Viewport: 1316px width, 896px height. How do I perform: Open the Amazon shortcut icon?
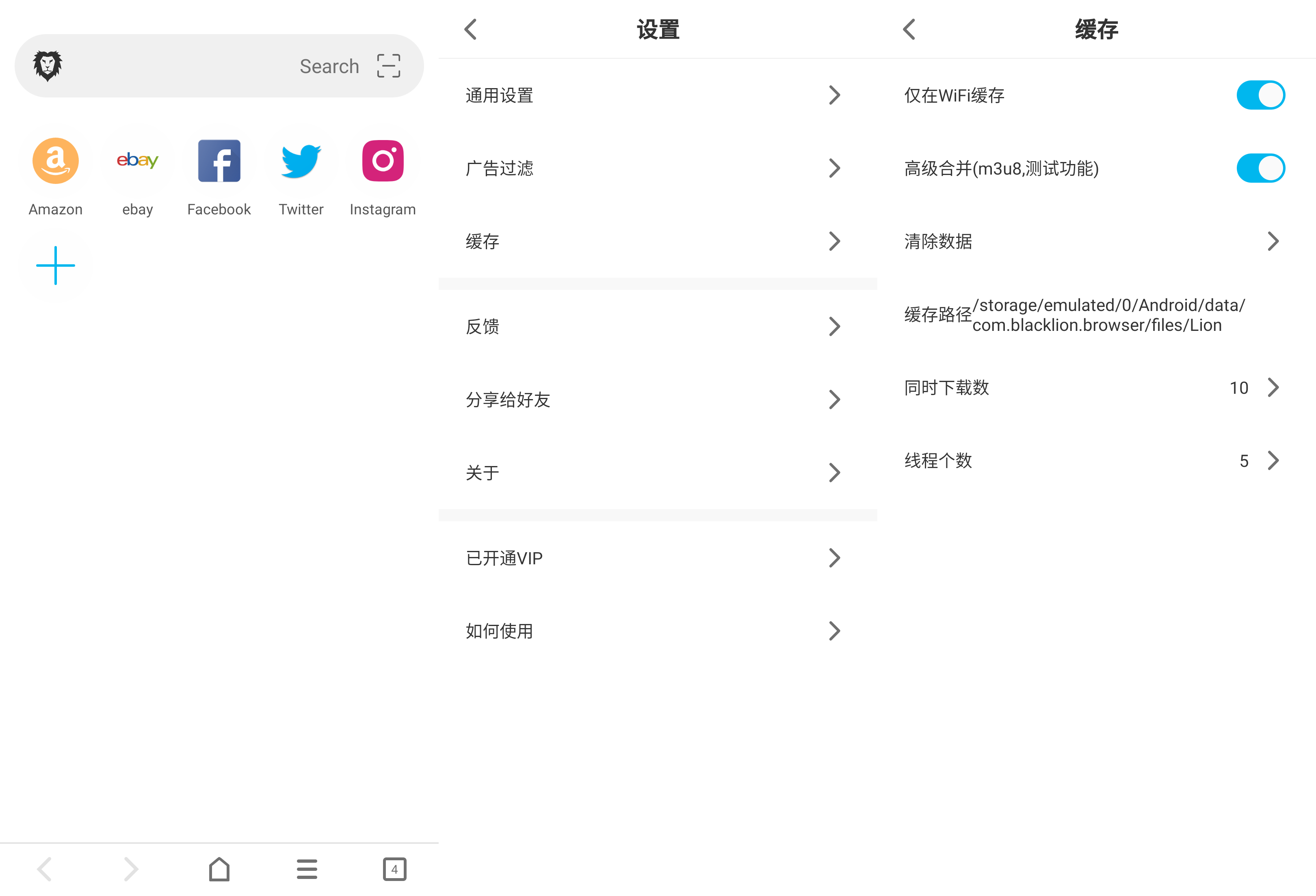[x=56, y=161]
